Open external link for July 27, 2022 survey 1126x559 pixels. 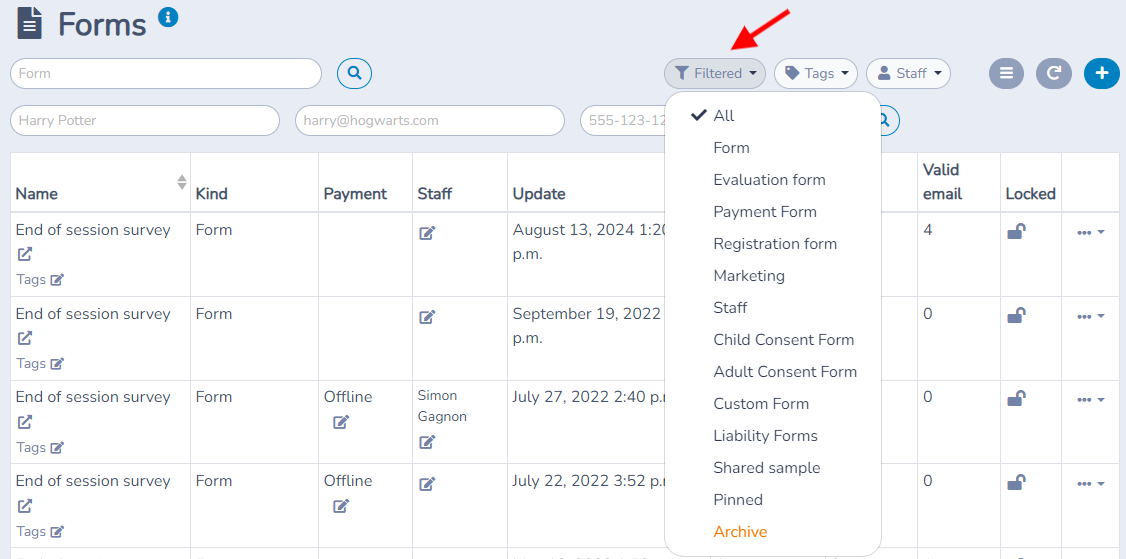(25, 422)
